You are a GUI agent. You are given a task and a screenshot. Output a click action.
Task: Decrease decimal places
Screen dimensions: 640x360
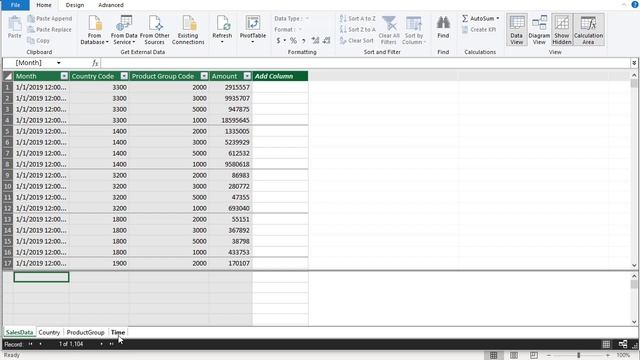326,40
